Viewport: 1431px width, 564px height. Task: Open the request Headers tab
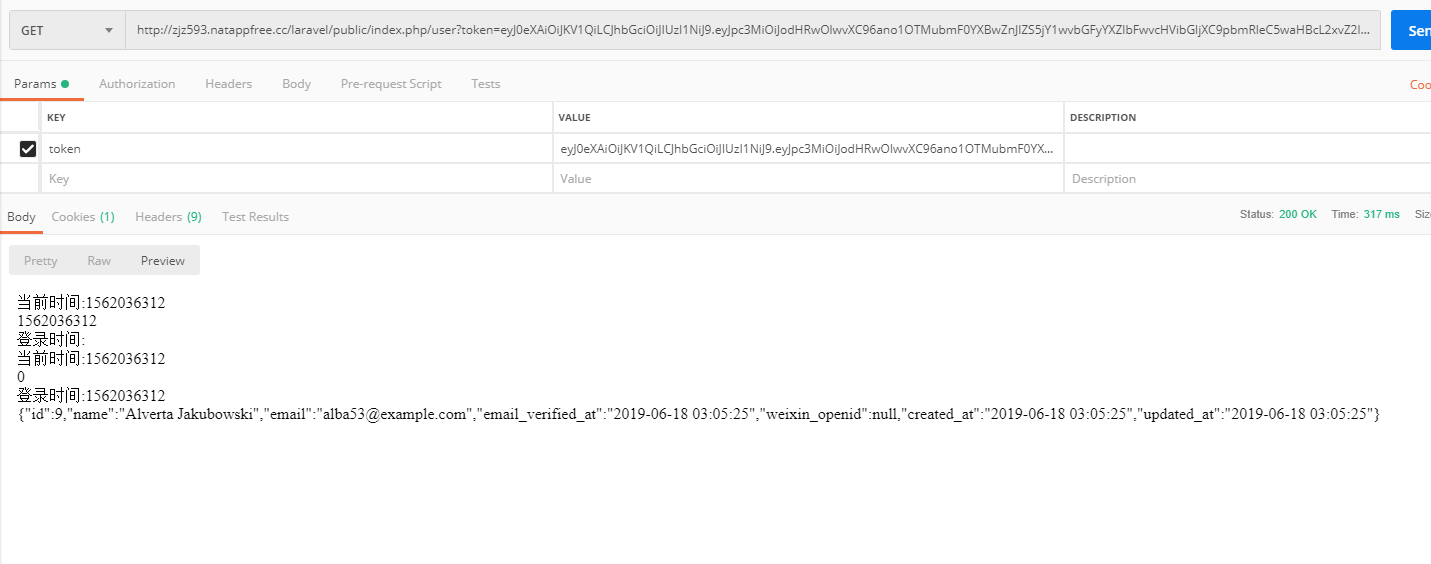pyautogui.click(x=229, y=84)
